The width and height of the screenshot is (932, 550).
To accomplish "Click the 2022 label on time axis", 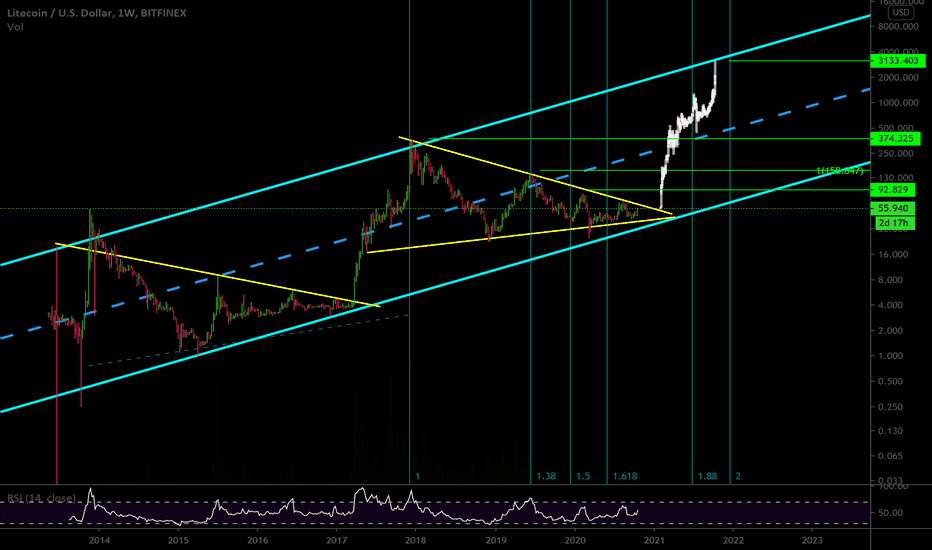I will coord(733,540).
